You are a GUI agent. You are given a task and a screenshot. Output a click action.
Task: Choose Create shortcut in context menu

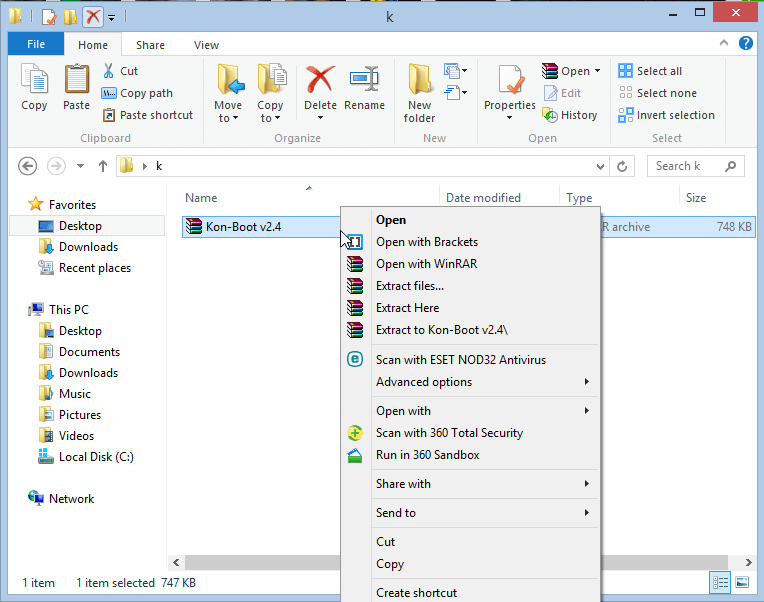[x=471, y=592]
